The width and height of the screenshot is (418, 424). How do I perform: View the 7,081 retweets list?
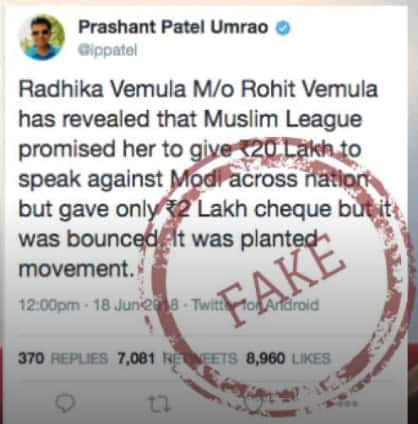coord(136,359)
